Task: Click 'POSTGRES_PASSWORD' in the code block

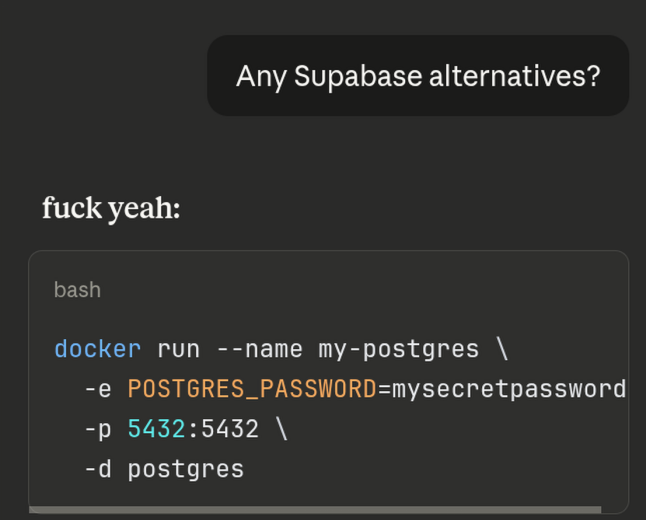Action: [252, 389]
